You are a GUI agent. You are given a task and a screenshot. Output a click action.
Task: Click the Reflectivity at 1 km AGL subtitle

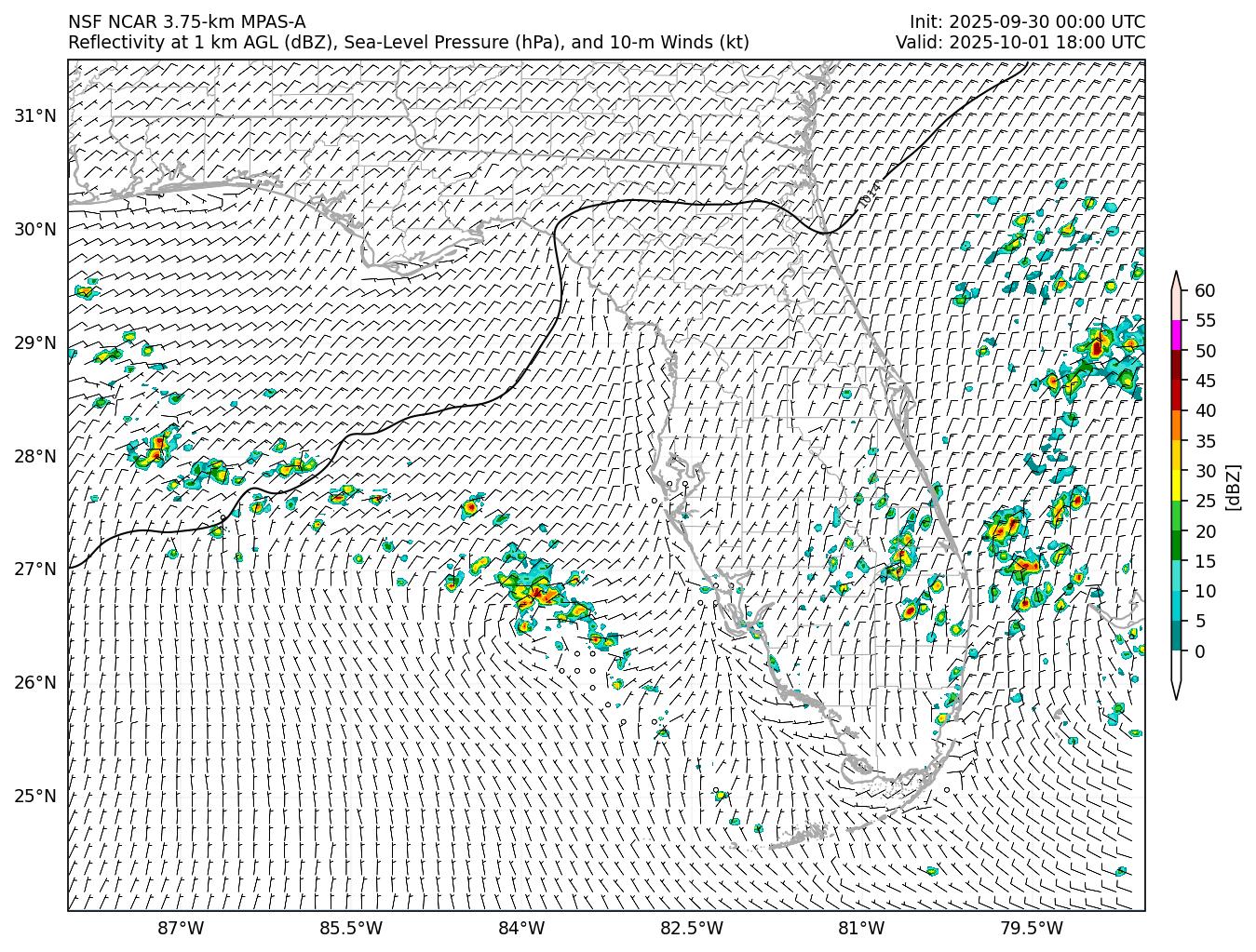click(x=408, y=43)
